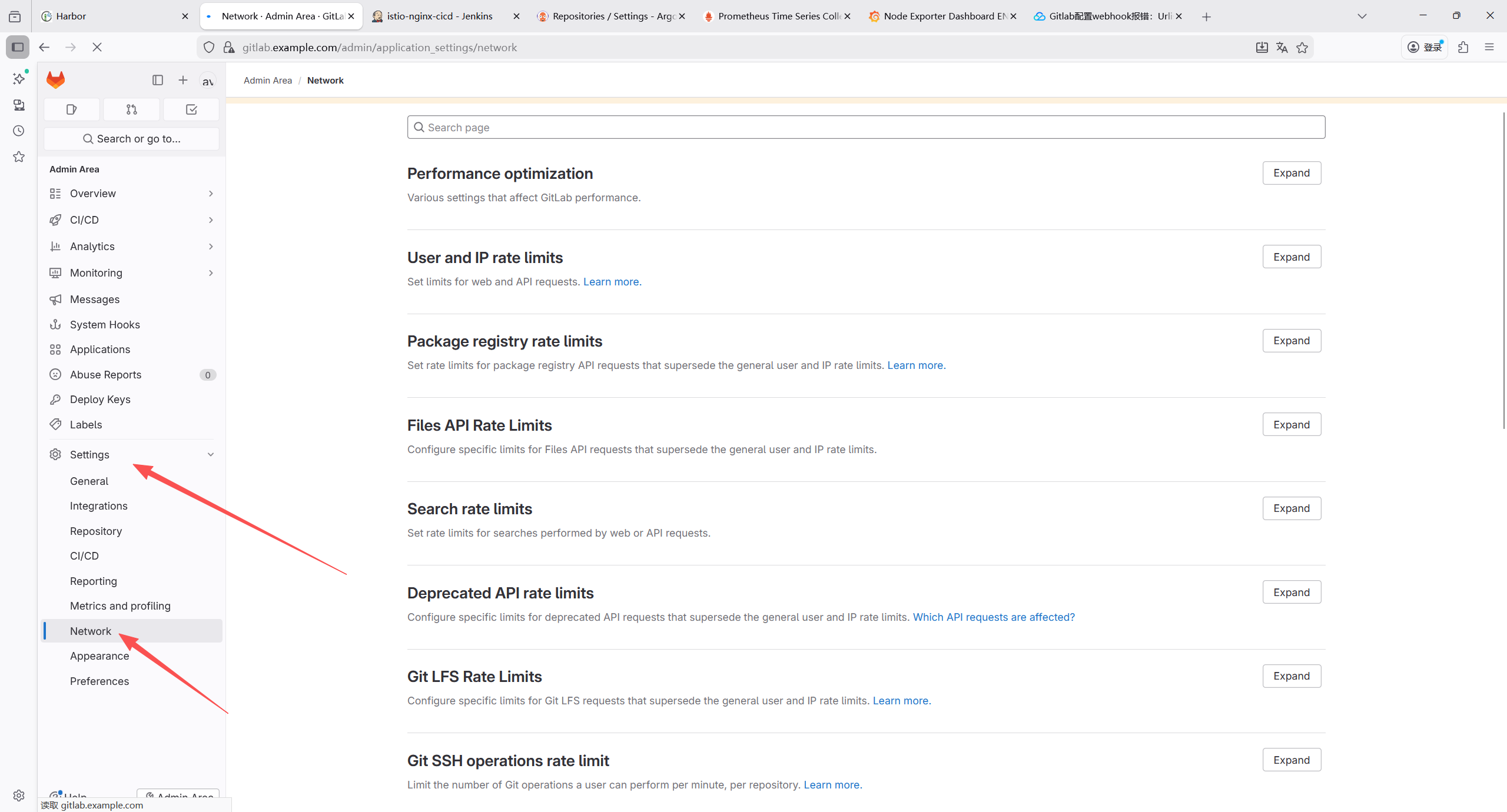Click the browser translate page icon
The image size is (1507, 812).
click(1282, 48)
